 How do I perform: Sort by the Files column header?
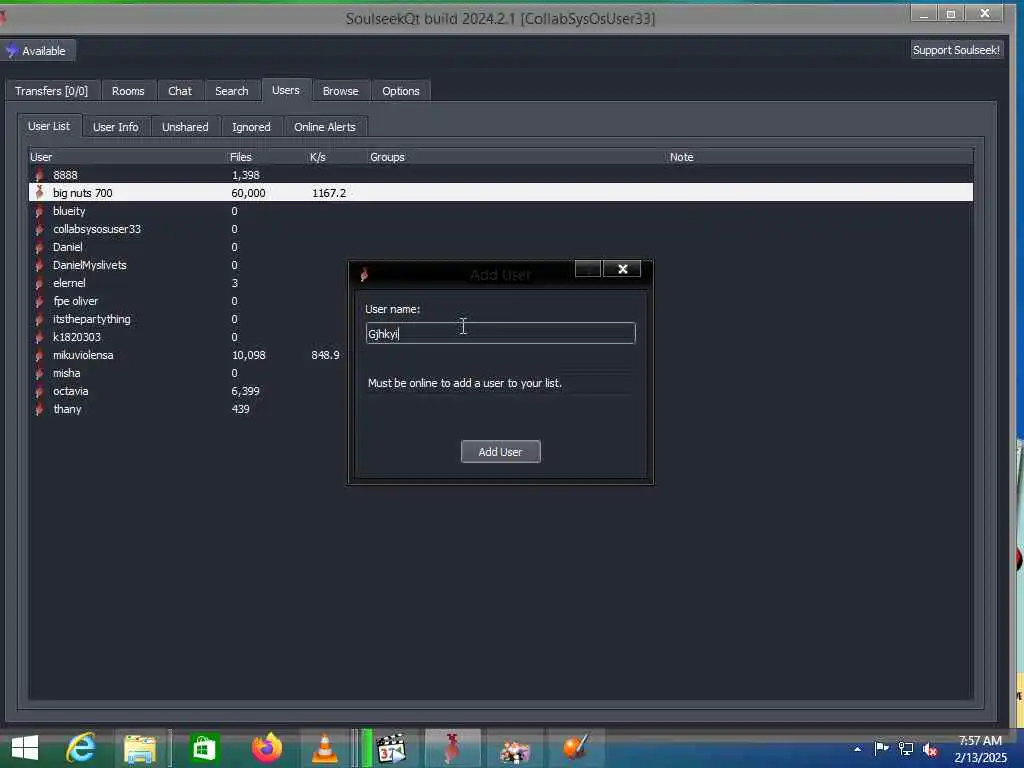click(240, 157)
